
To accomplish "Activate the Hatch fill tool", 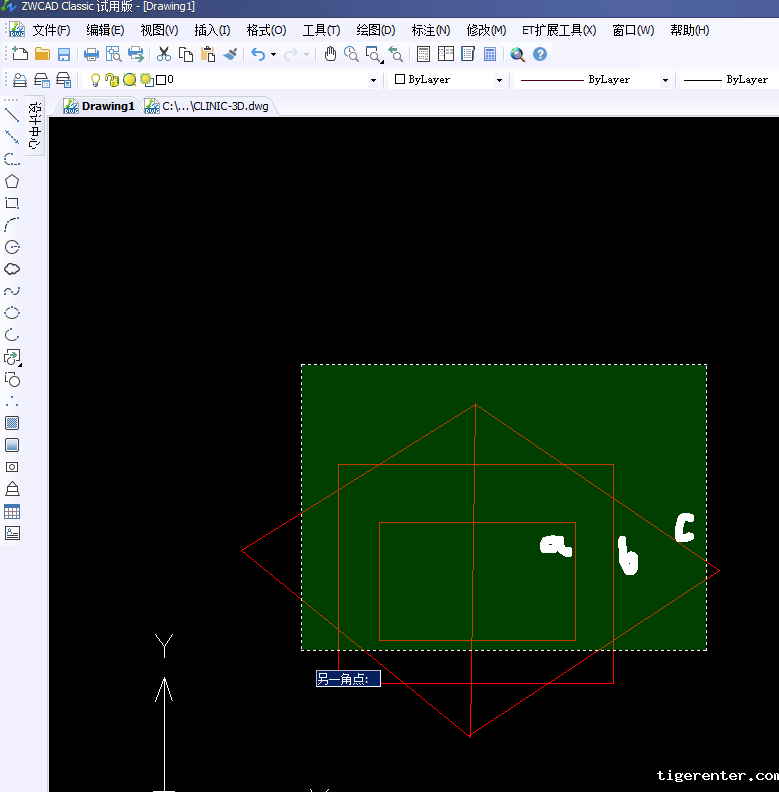I will point(12,423).
